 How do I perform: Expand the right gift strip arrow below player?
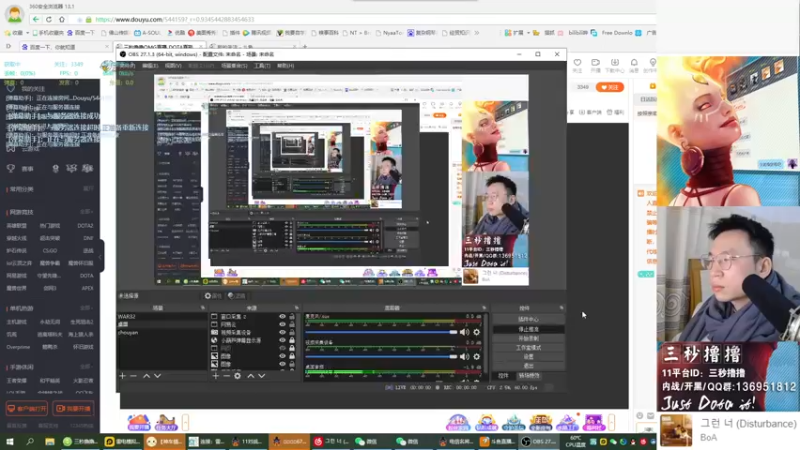[x=611, y=422]
